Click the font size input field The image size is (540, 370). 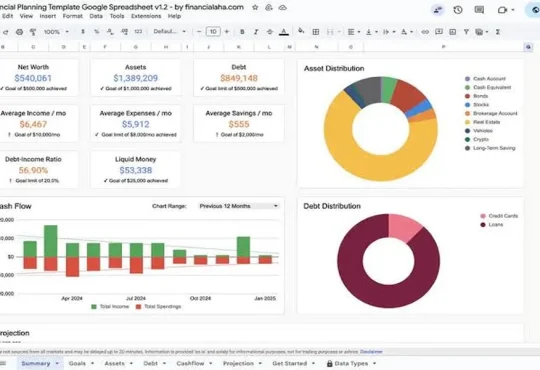[x=213, y=32]
